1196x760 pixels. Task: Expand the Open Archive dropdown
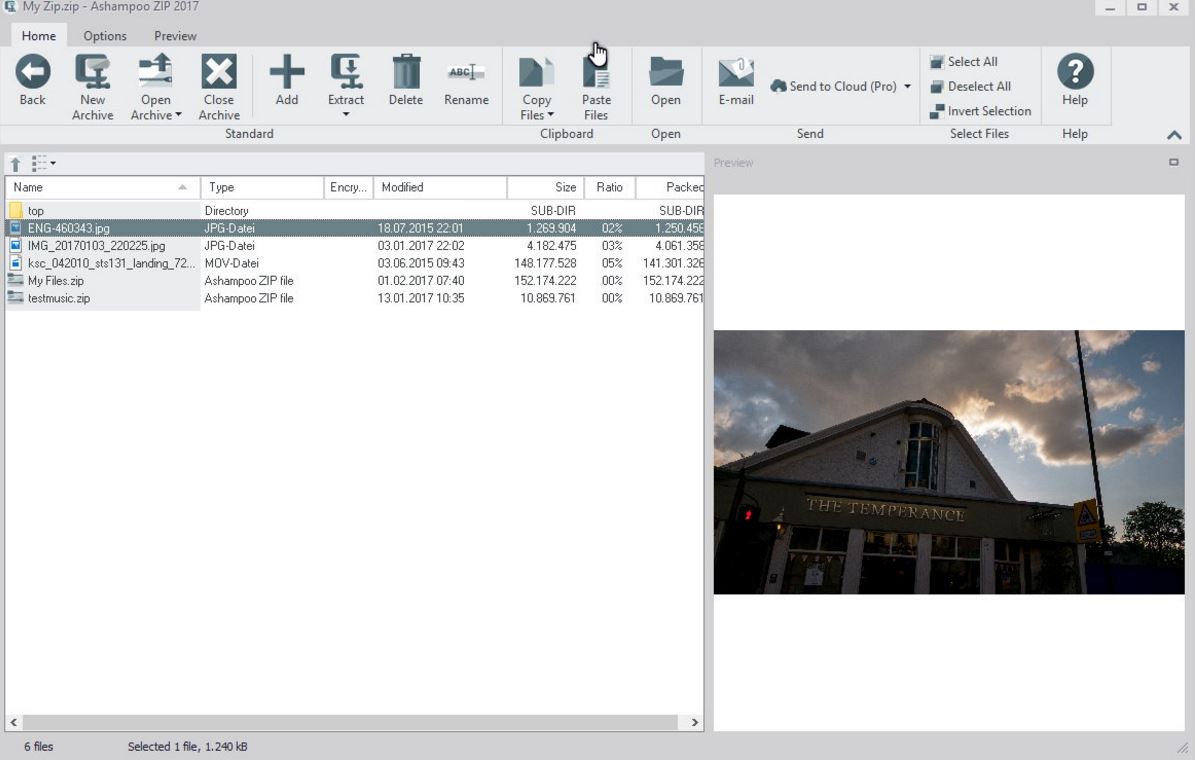point(178,116)
